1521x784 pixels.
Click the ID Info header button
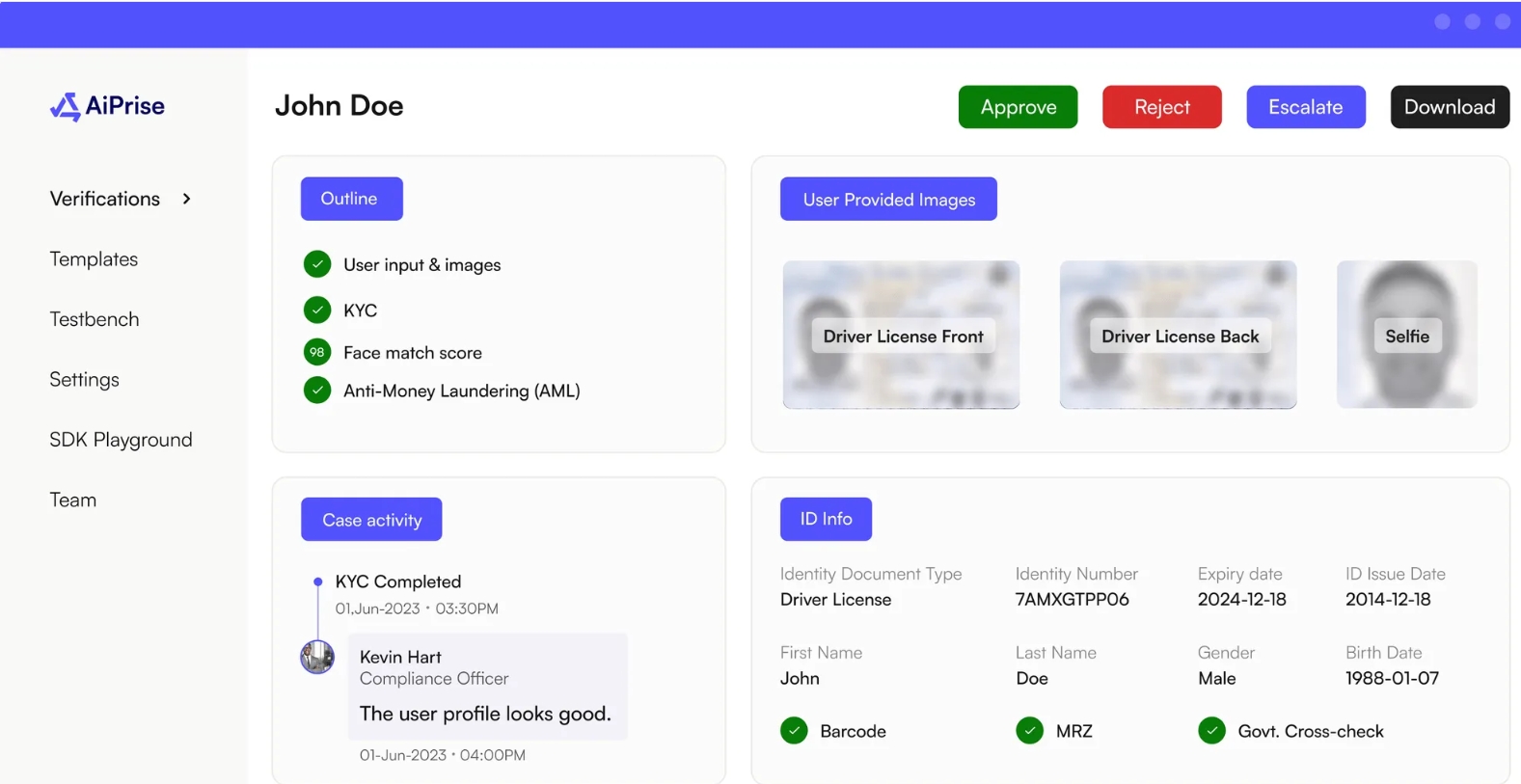click(826, 519)
